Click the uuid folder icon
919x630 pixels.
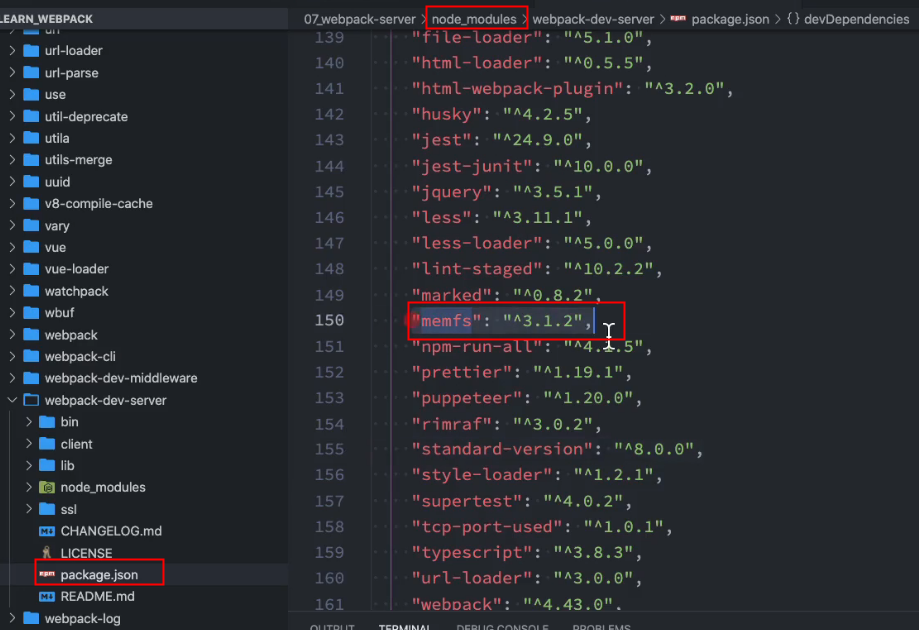click(x=31, y=182)
